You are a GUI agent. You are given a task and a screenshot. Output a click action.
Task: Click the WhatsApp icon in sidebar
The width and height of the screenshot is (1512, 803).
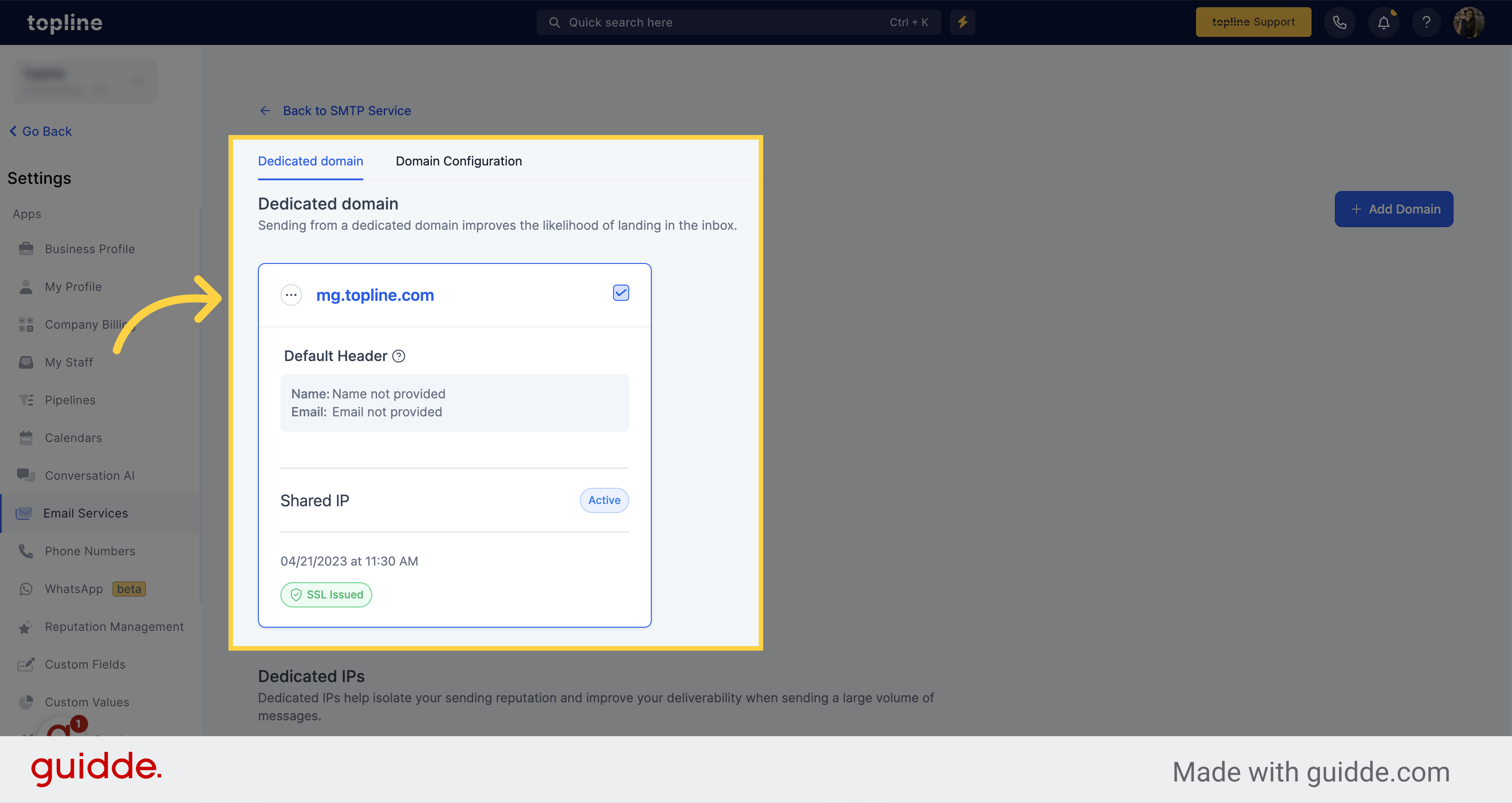click(x=26, y=589)
